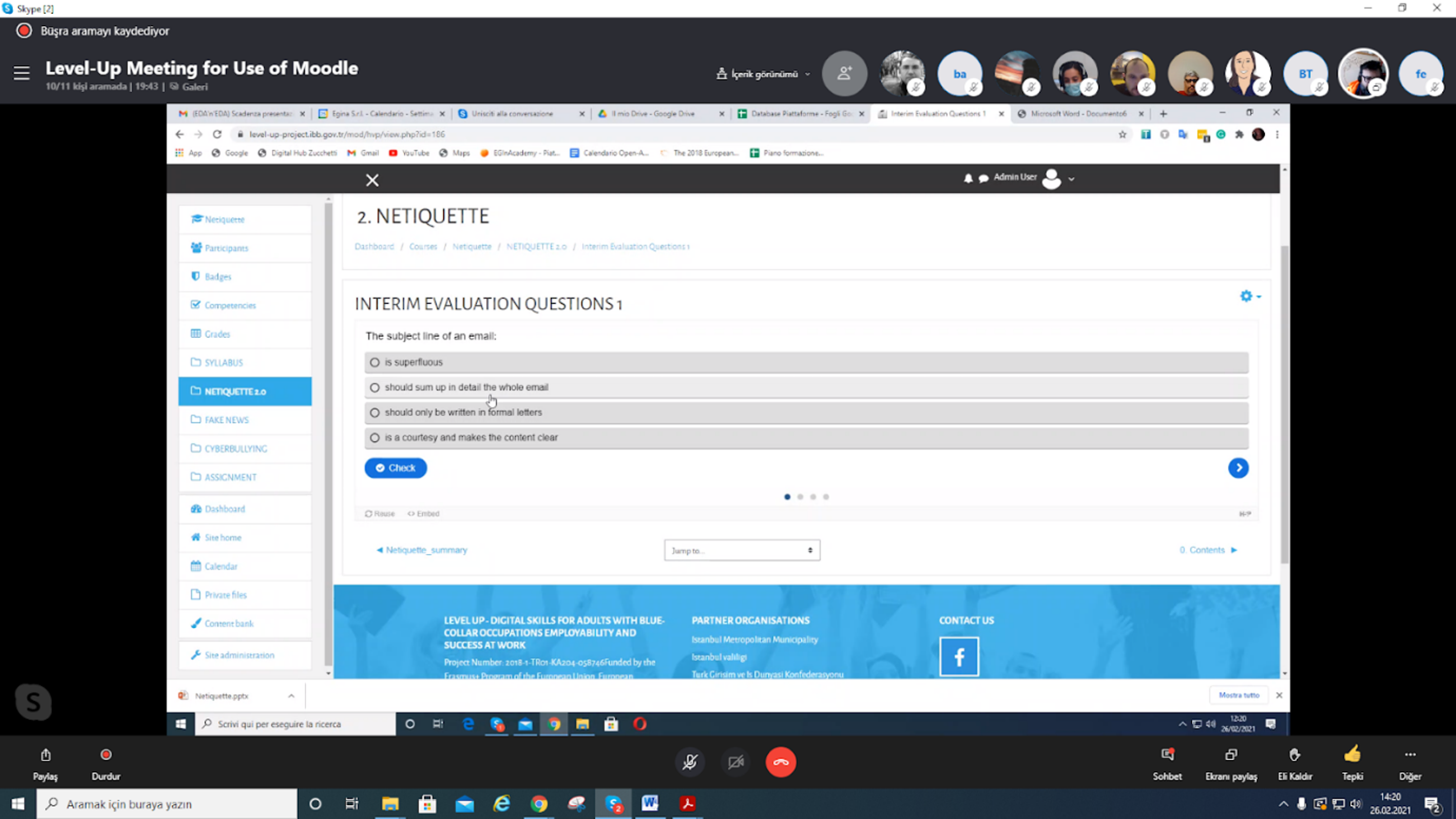Click the red hang up call button
1456x819 pixels.
click(x=780, y=762)
